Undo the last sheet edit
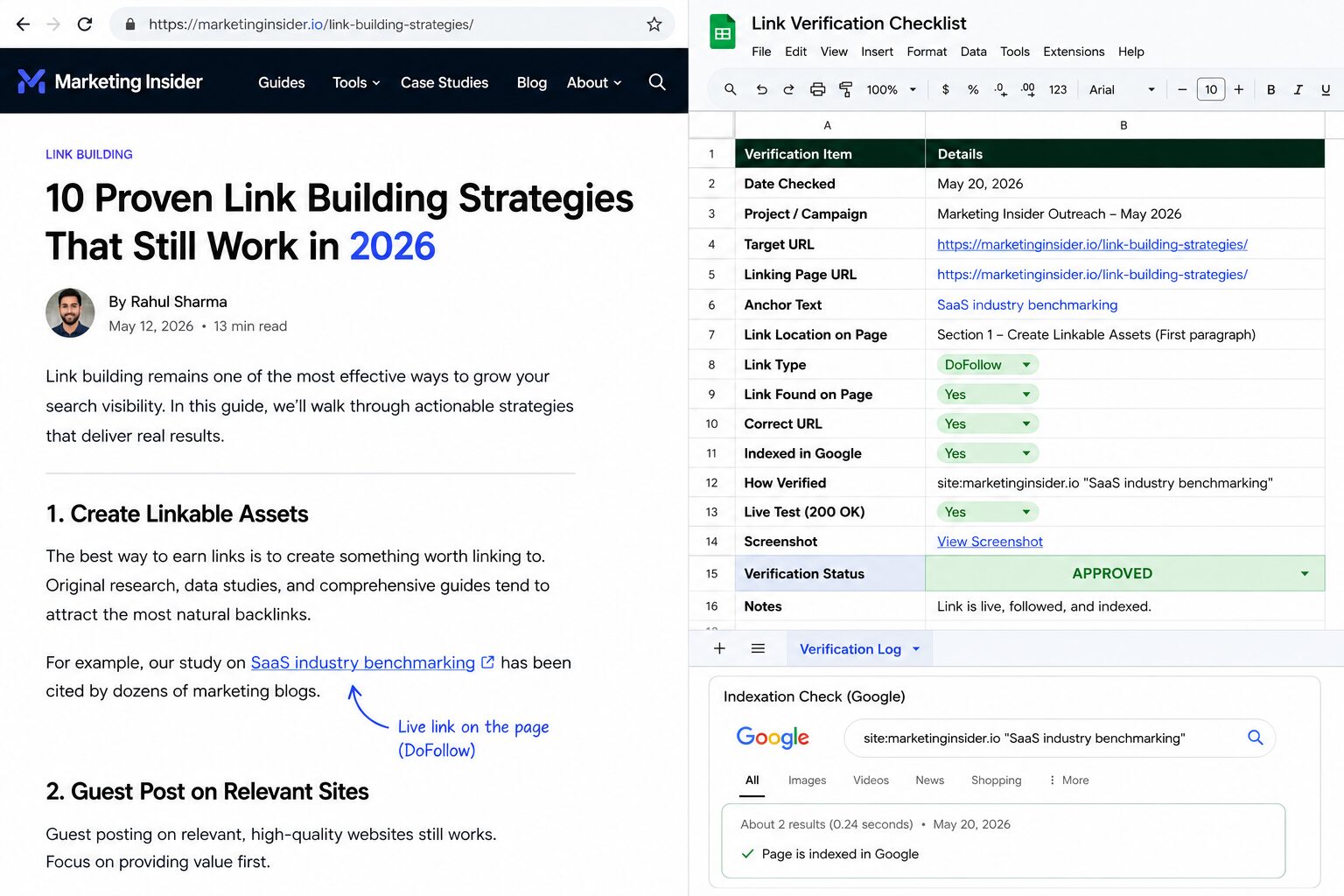This screenshot has height=896, width=1344. [761, 89]
